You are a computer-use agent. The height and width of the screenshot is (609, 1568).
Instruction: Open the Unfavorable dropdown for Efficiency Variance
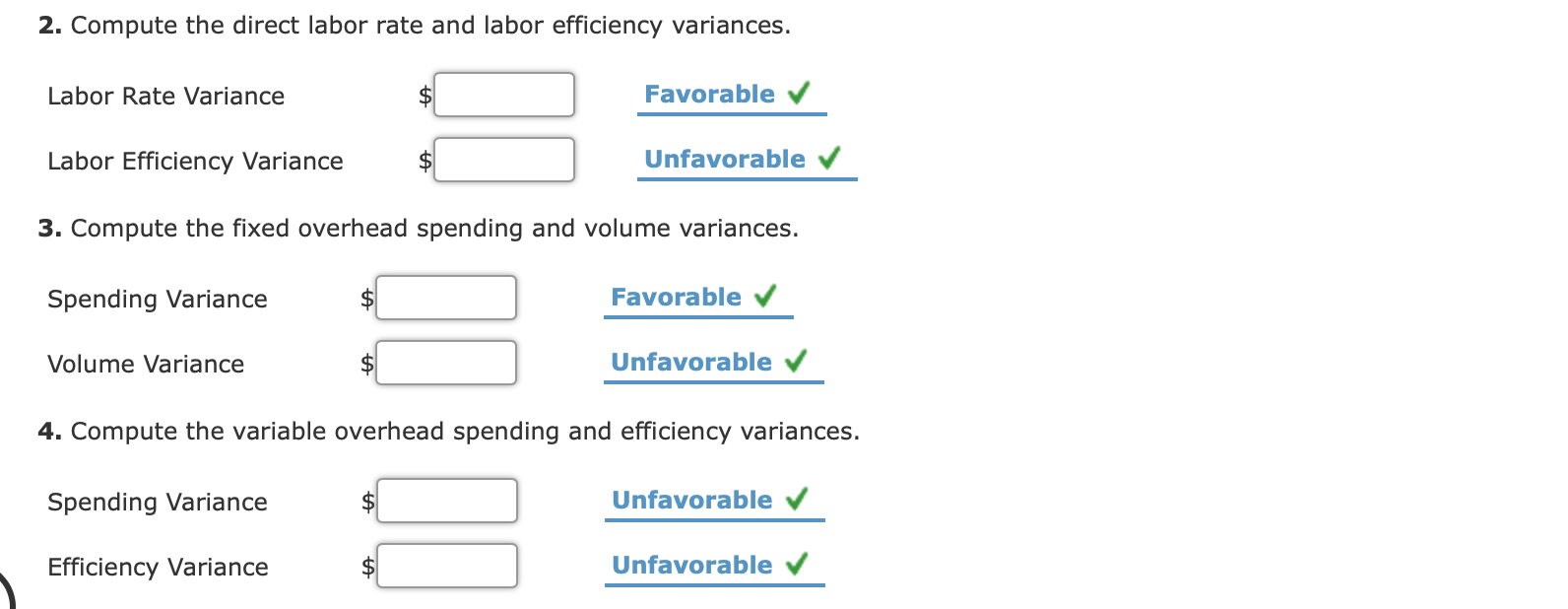point(715,566)
